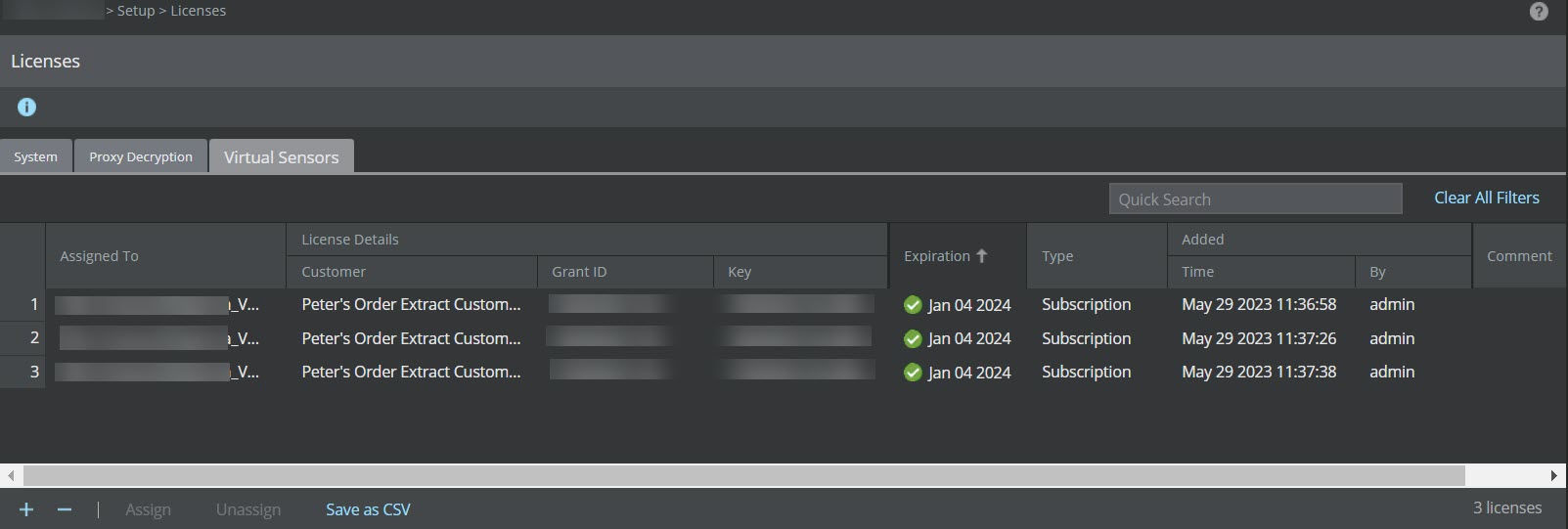Open the help question mark icon
This screenshot has width=1568, height=529.
click(1539, 12)
